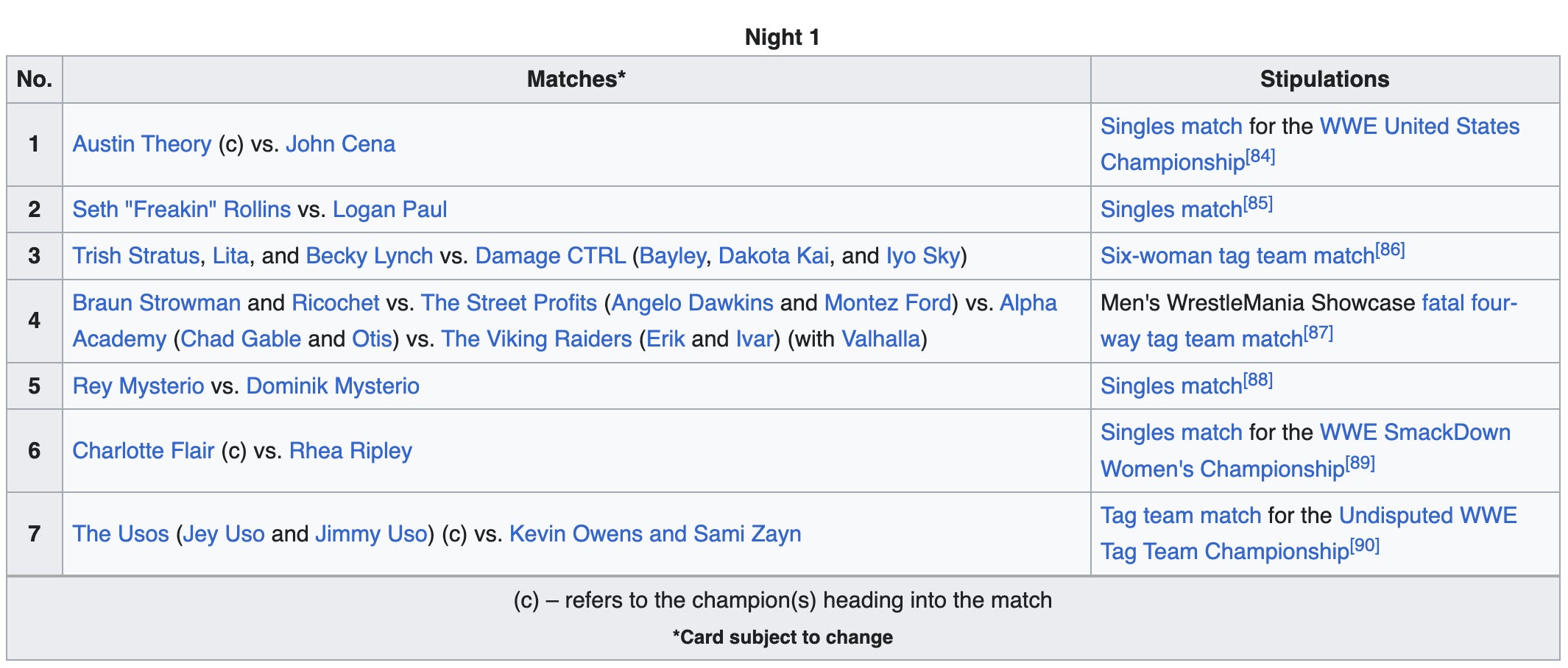The width and height of the screenshot is (1568, 668).
Task: Click The Street Profits link
Action: (509, 303)
